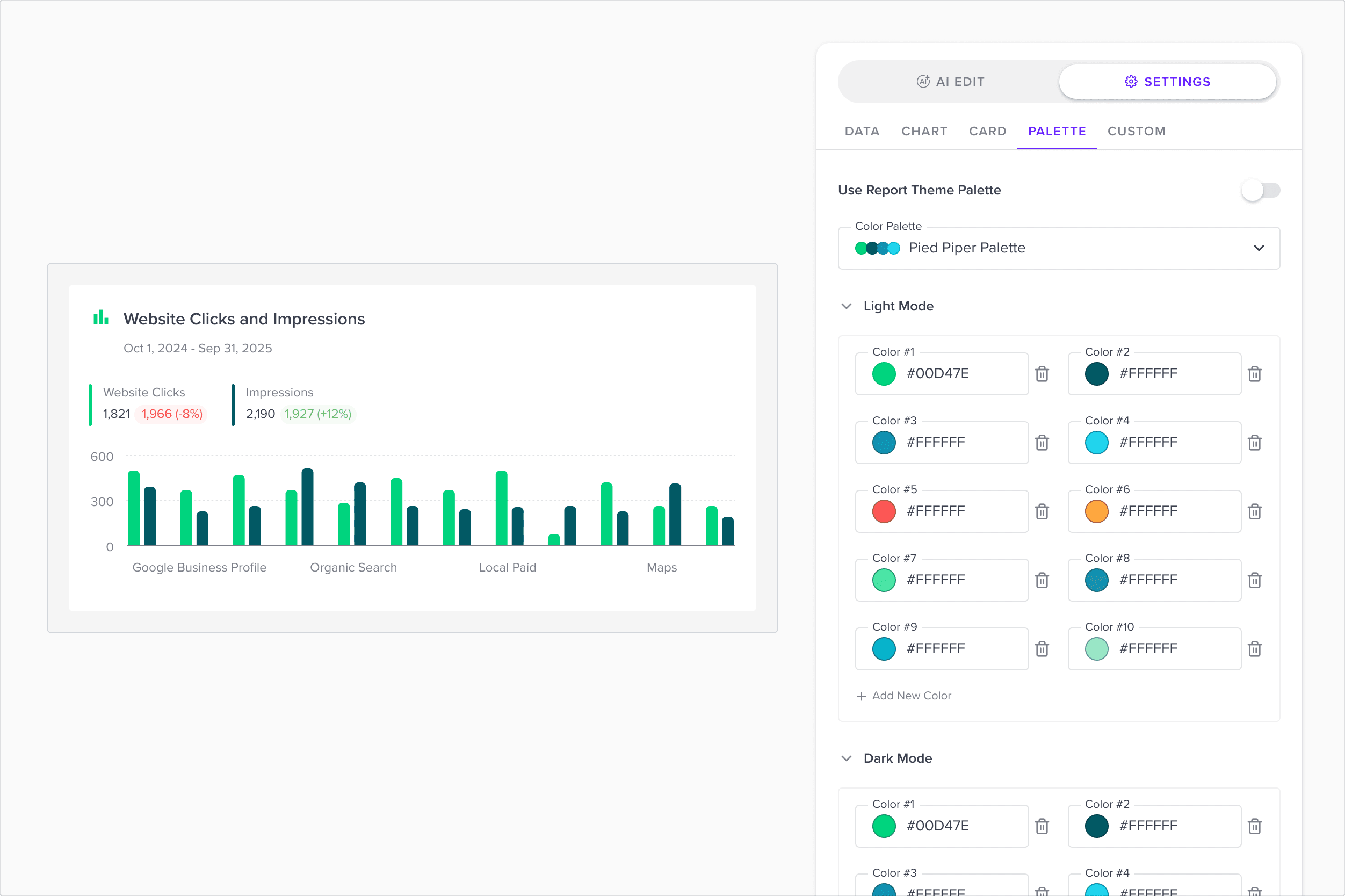1345x896 pixels.
Task: Switch to AI EDIT mode
Action: tap(950, 82)
